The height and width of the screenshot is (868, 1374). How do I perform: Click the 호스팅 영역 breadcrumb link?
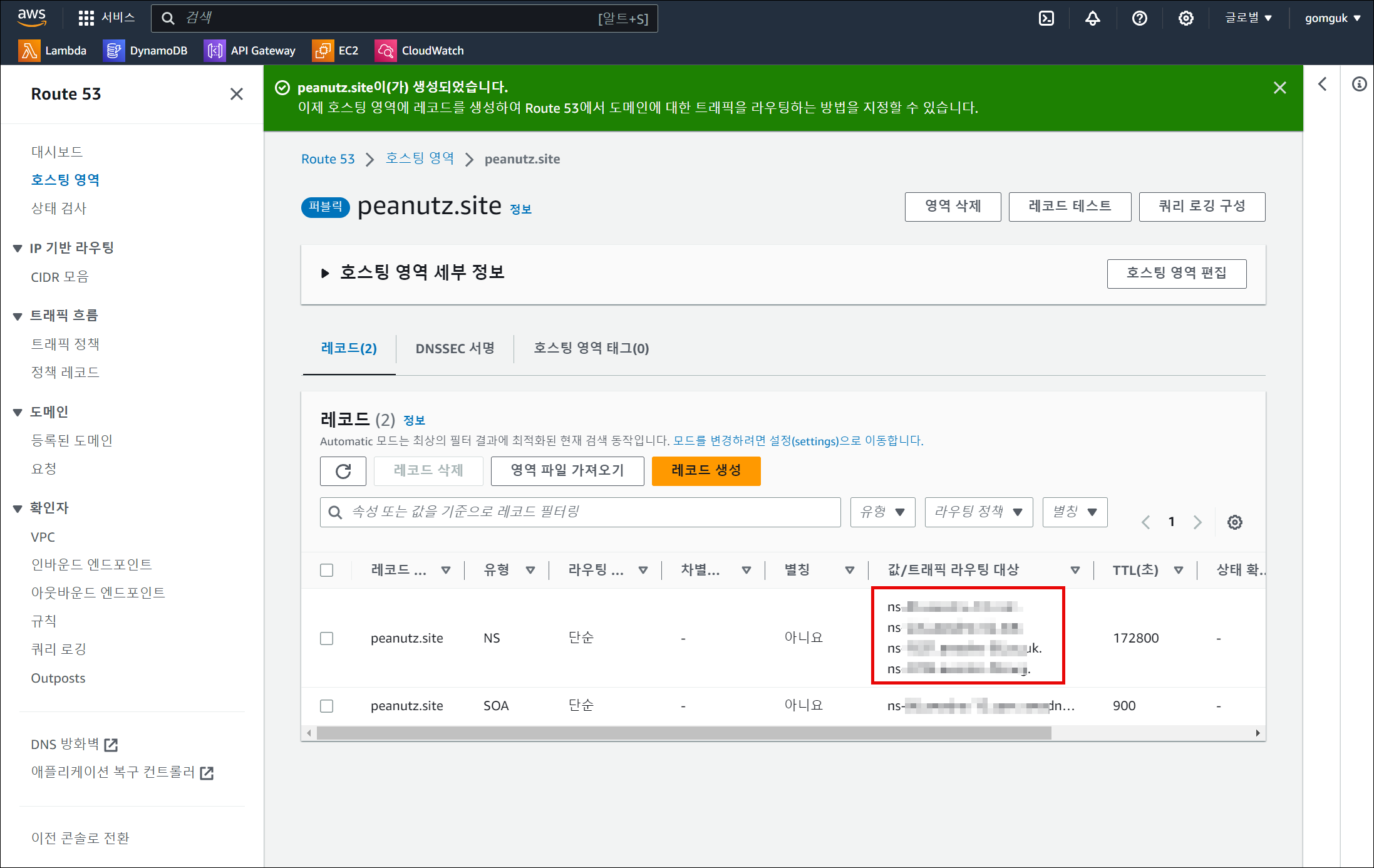[x=420, y=159]
